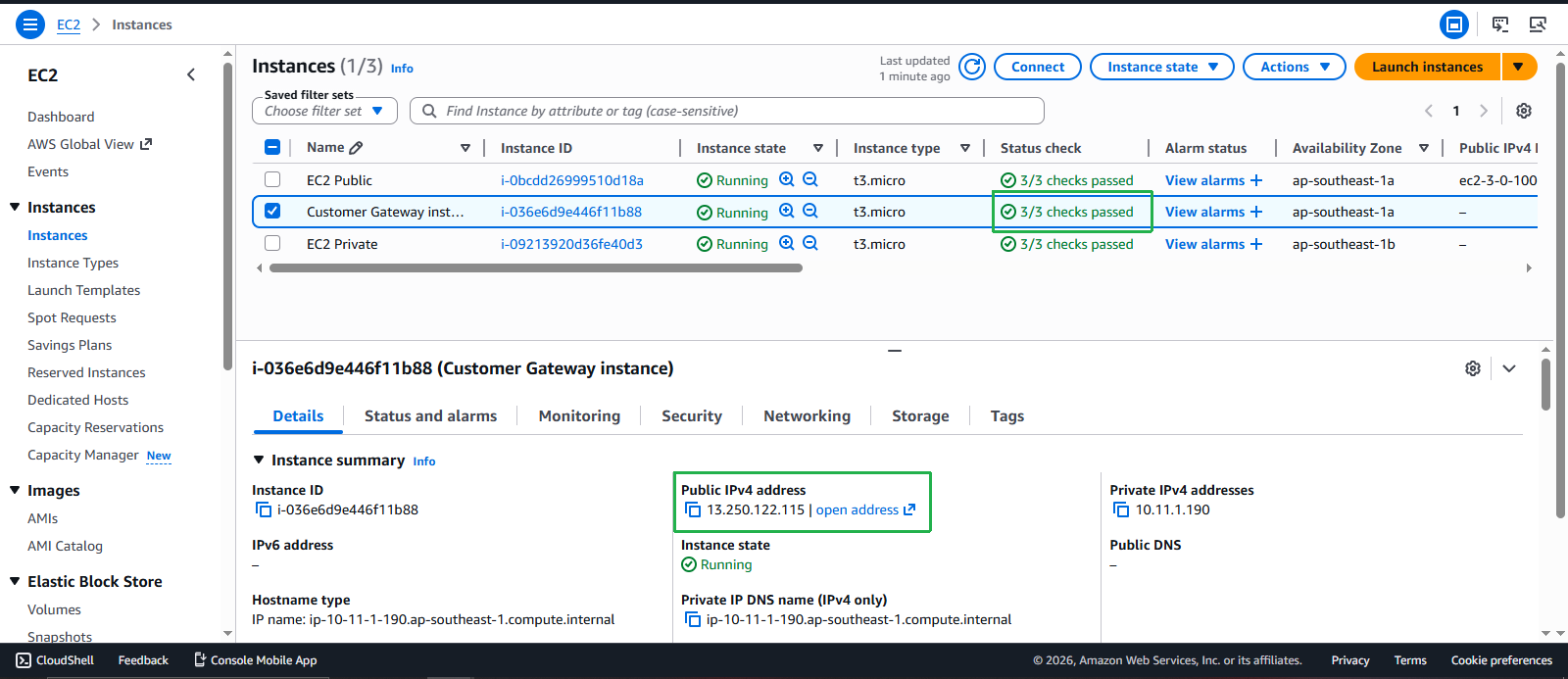This screenshot has width=1568, height=679.
Task: Switch to Networking tab
Action: point(807,416)
